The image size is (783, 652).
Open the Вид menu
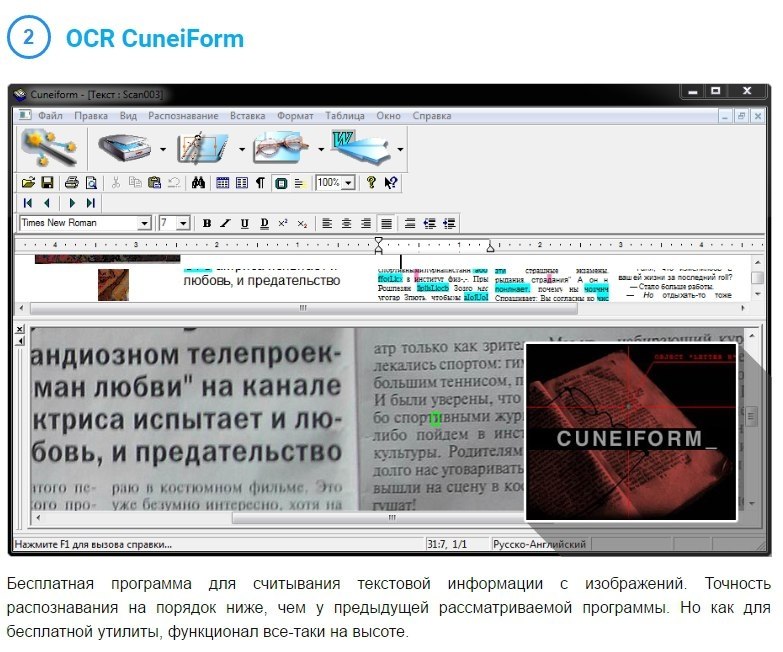128,115
